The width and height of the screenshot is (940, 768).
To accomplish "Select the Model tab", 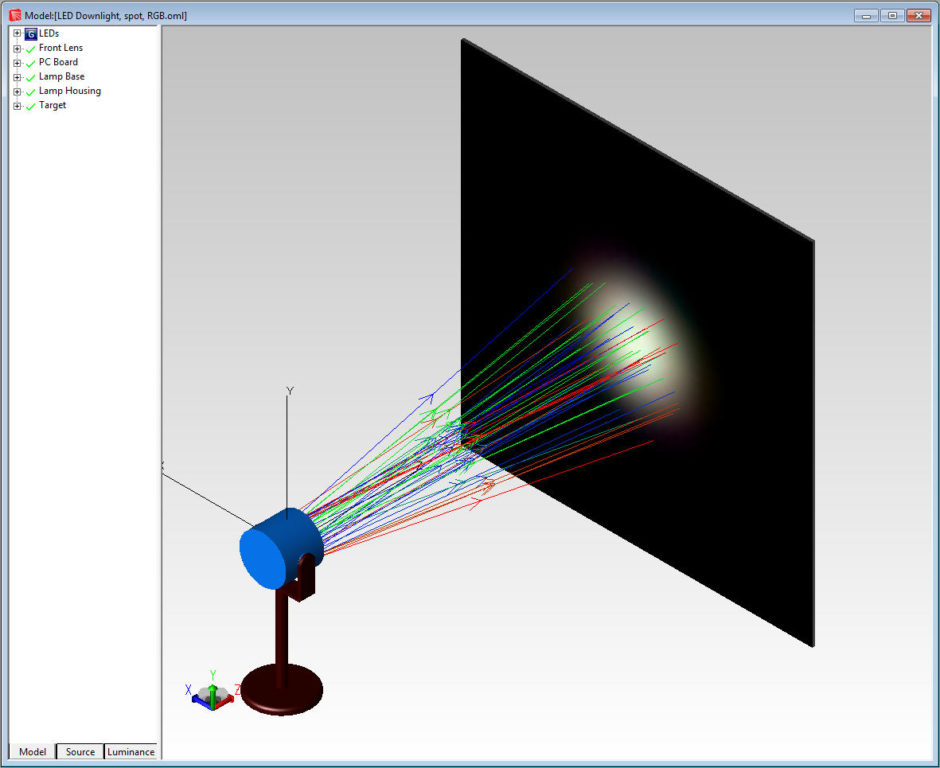I will point(32,751).
